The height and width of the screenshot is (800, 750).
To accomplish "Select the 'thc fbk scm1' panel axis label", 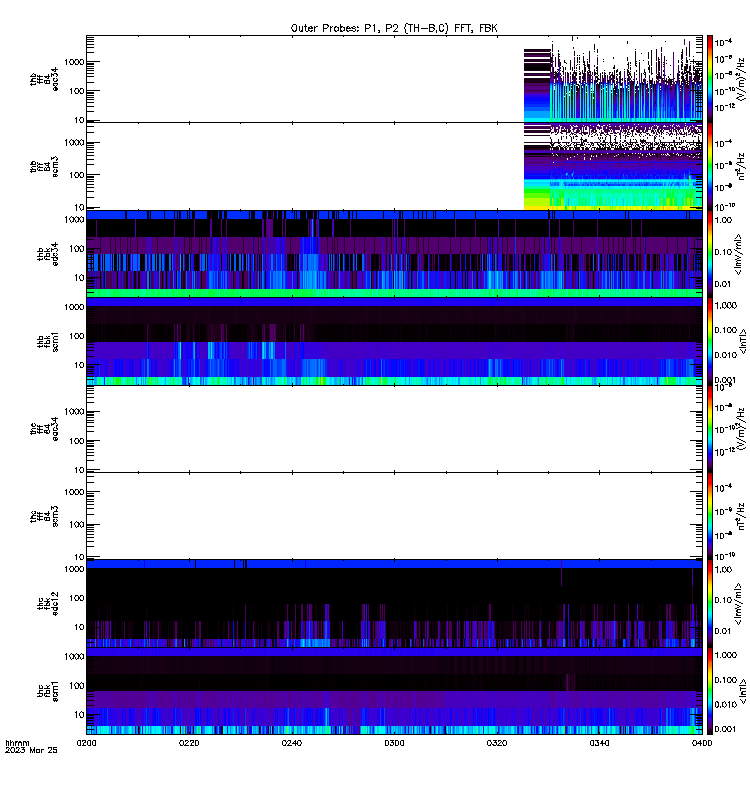I will tap(48, 691).
